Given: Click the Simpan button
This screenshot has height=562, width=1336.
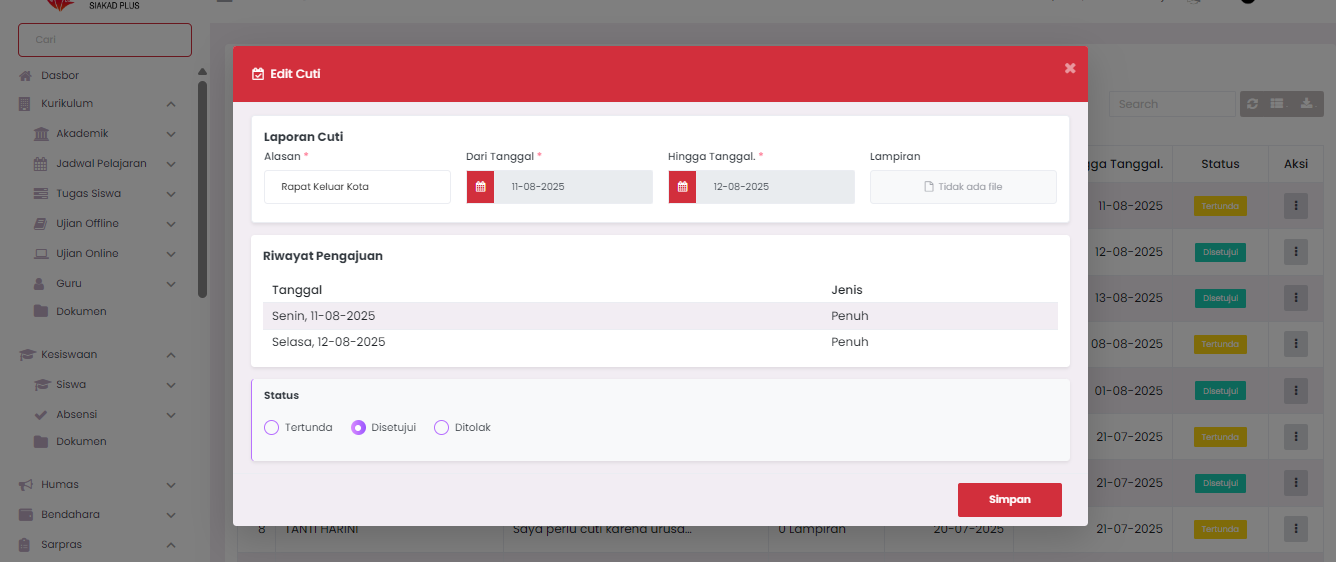Looking at the screenshot, I should click(1009, 500).
